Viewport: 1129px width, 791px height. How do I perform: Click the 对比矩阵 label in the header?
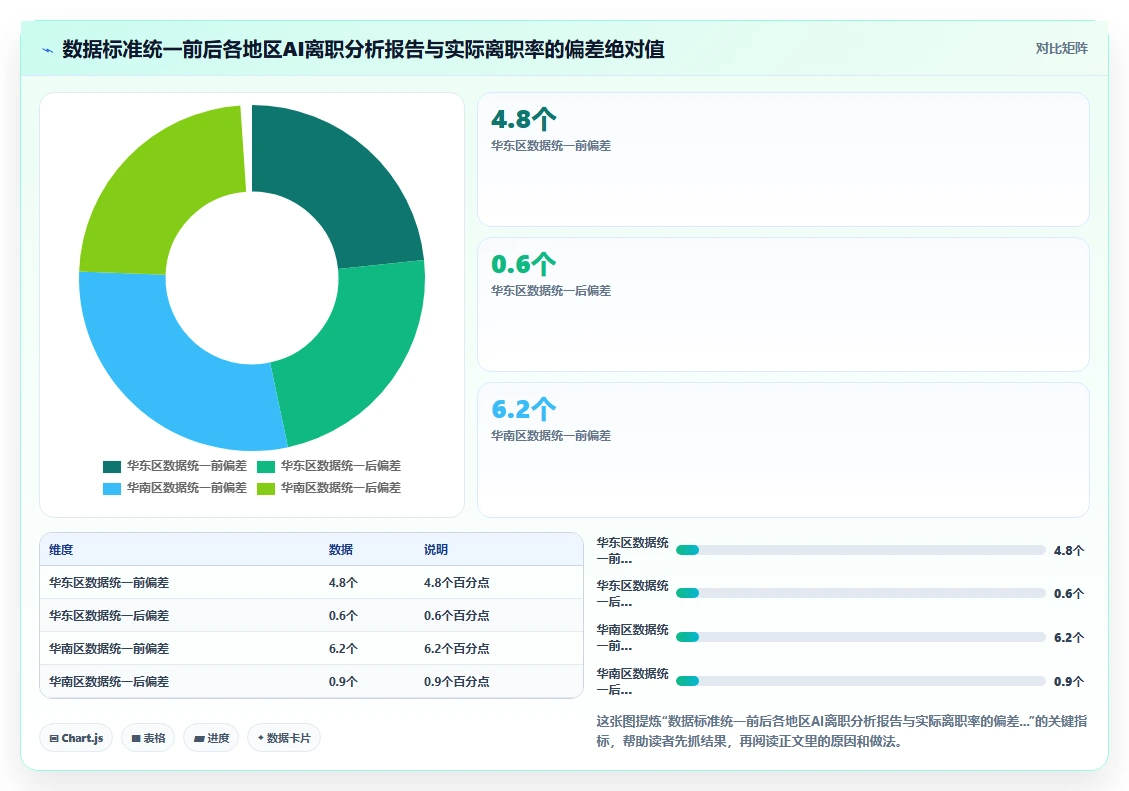[x=1061, y=48]
